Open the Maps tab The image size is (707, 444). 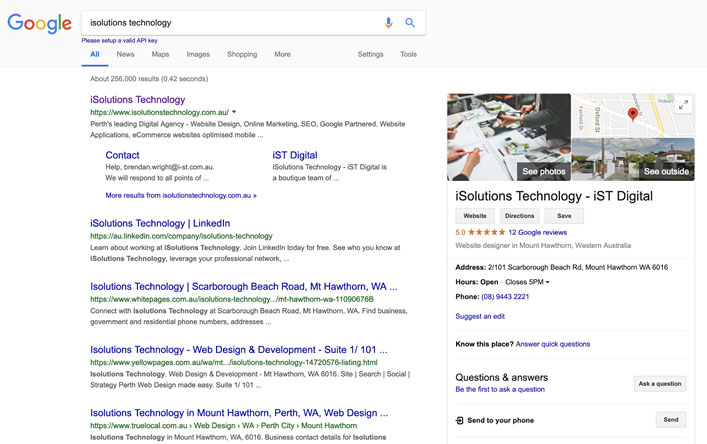(160, 54)
